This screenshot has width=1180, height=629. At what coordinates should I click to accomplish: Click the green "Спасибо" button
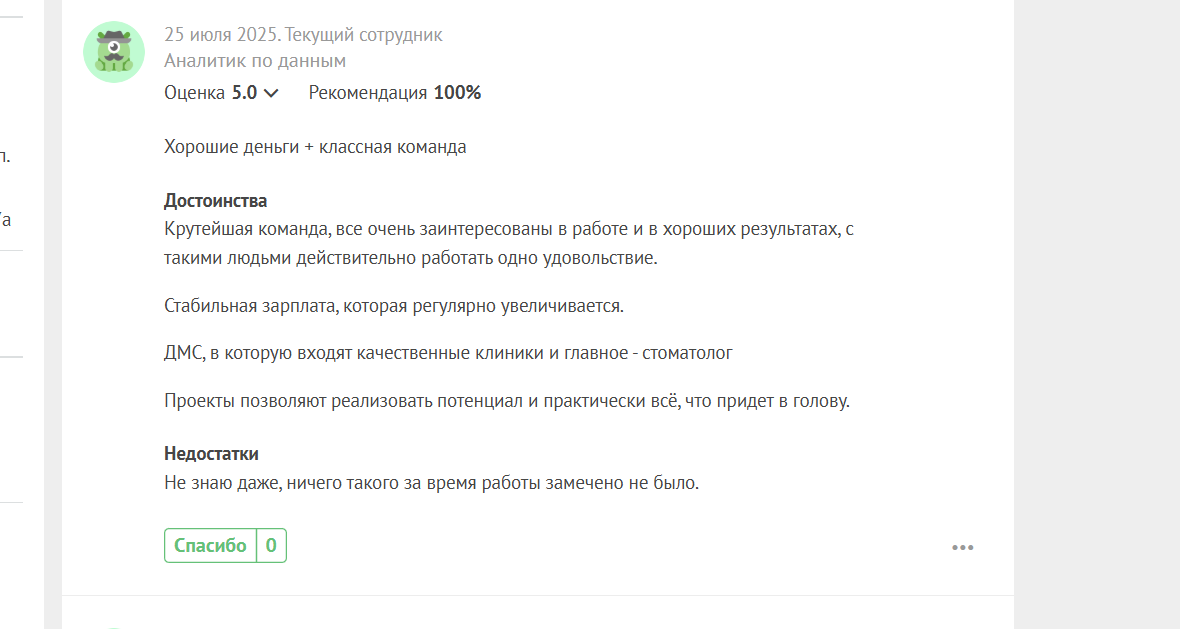point(211,545)
